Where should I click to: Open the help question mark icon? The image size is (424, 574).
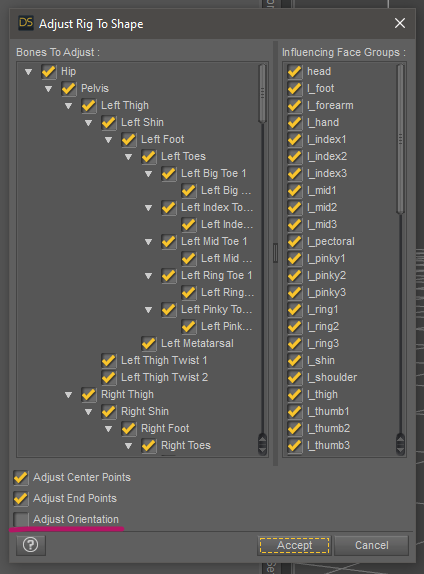click(30, 545)
